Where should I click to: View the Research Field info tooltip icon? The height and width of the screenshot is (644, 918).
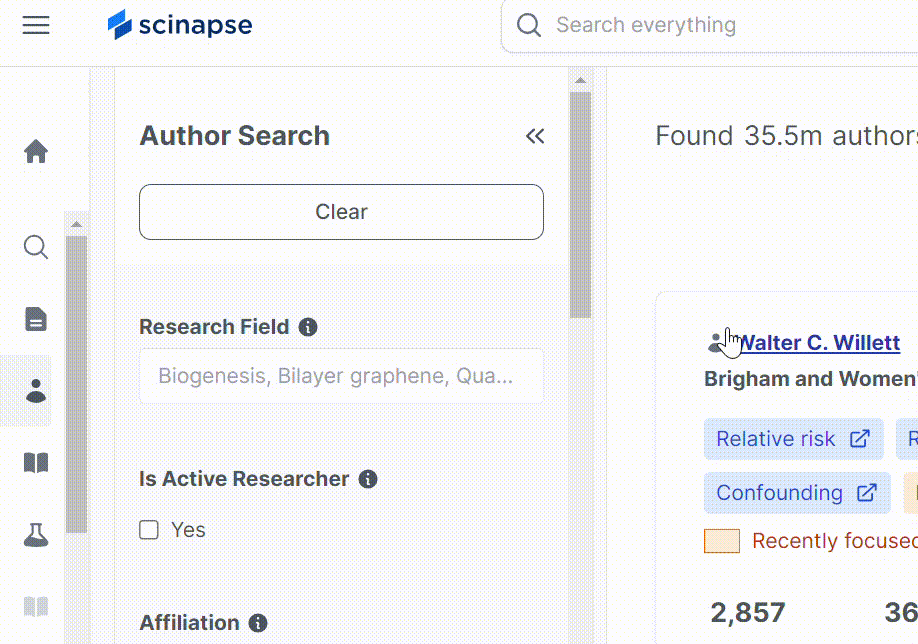308,327
